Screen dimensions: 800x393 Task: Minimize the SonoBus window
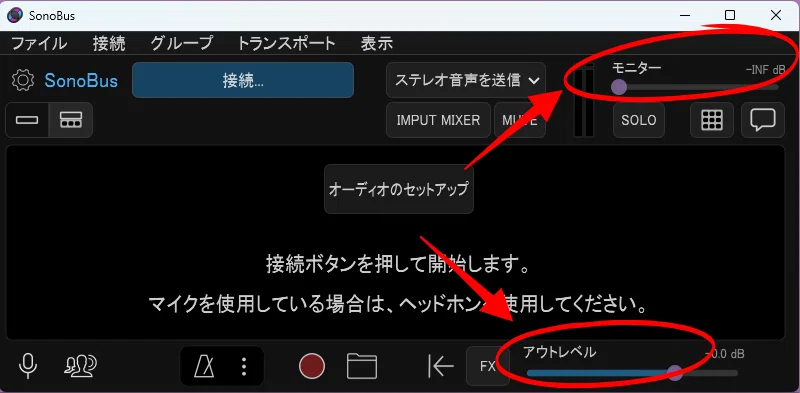pyautogui.click(x=685, y=15)
